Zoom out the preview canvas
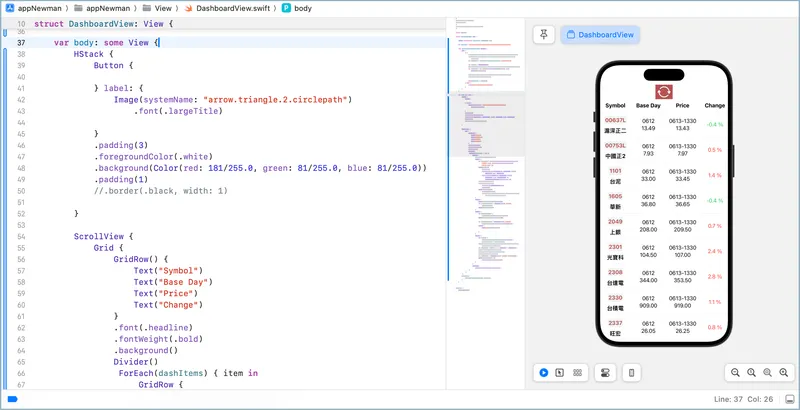Viewport: 800px width, 410px height. coord(735,373)
